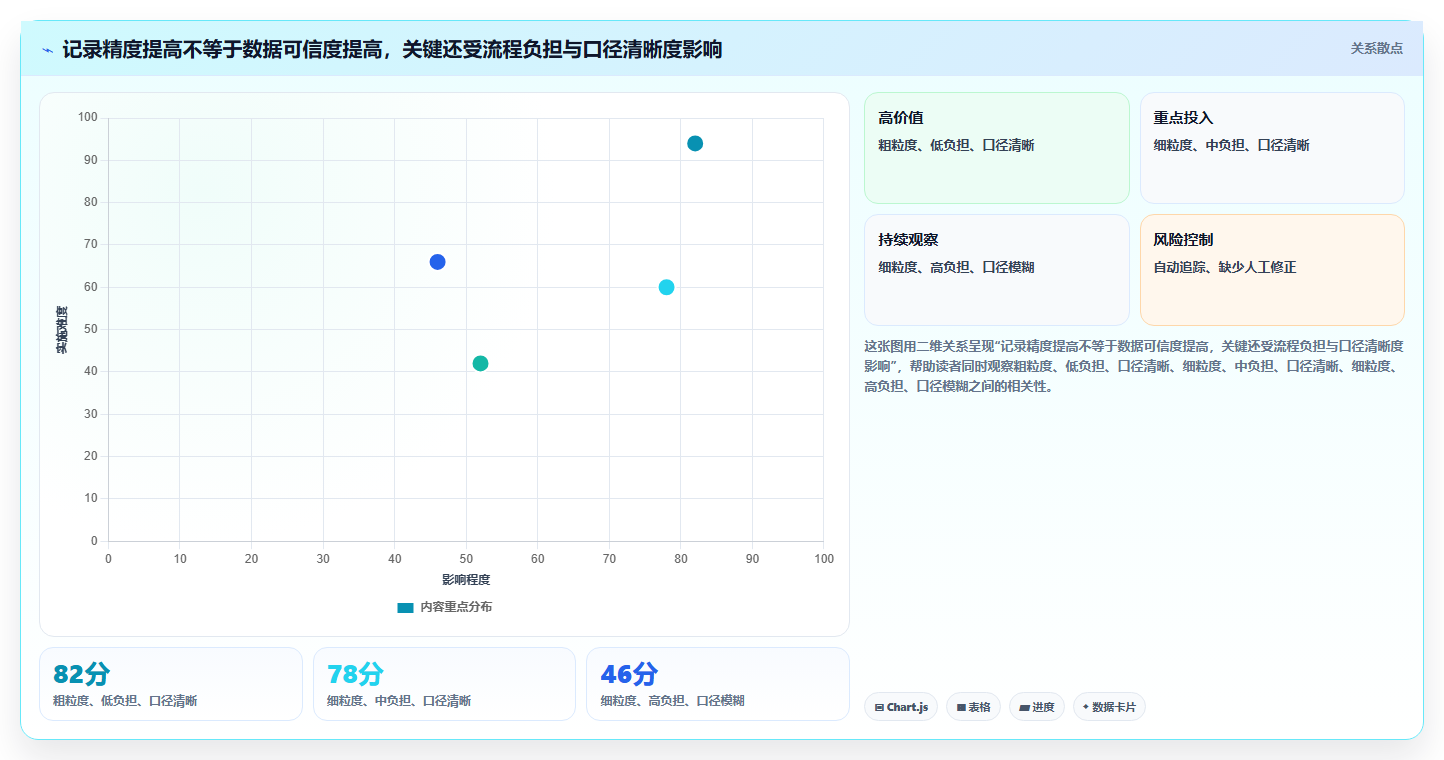This screenshot has height=760, width=1444.
Task: Click 细粒度、高负担、口径模糊 under 持续观察
Action: 956,268
